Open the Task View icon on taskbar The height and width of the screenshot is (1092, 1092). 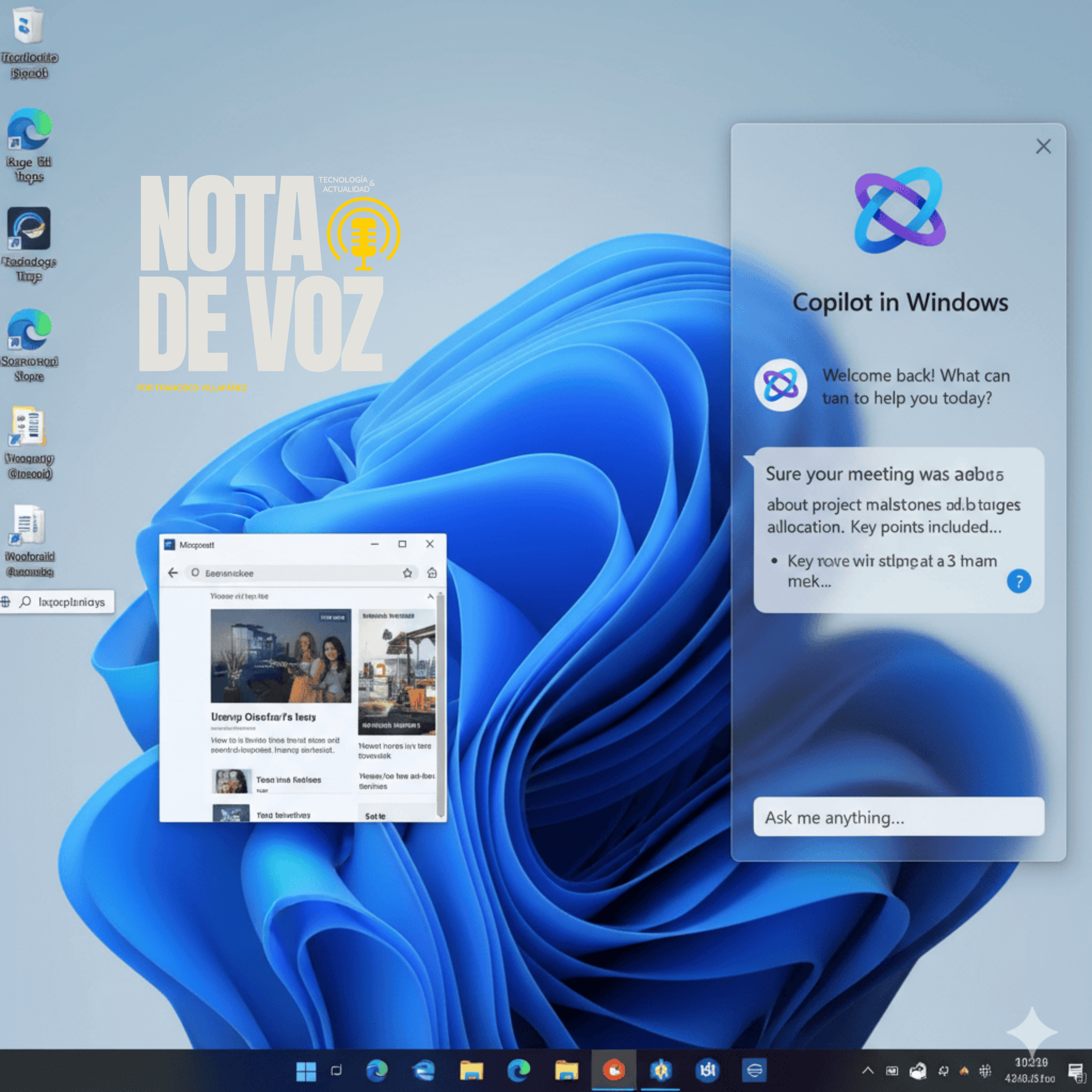[x=336, y=1070]
